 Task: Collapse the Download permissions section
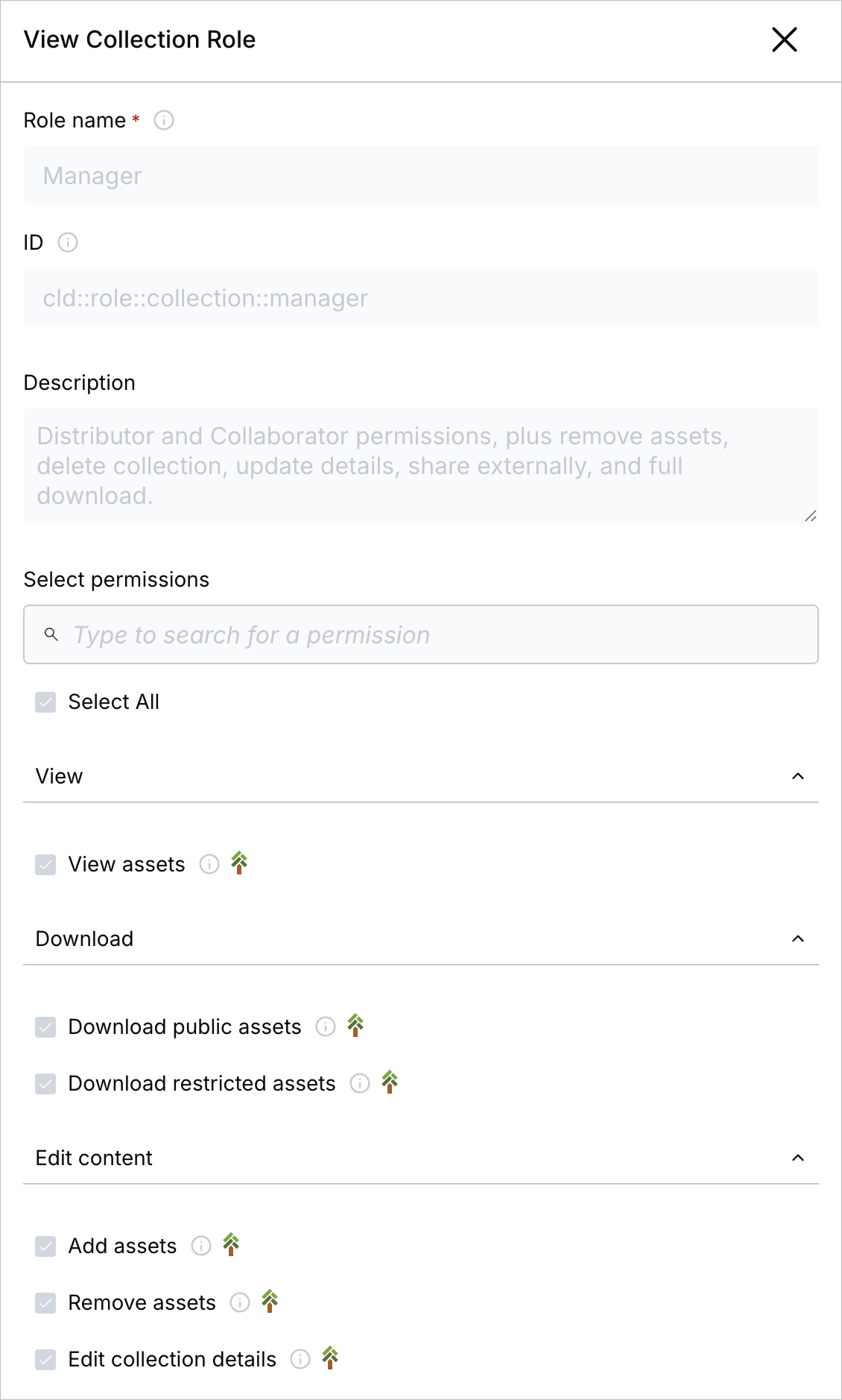point(797,939)
